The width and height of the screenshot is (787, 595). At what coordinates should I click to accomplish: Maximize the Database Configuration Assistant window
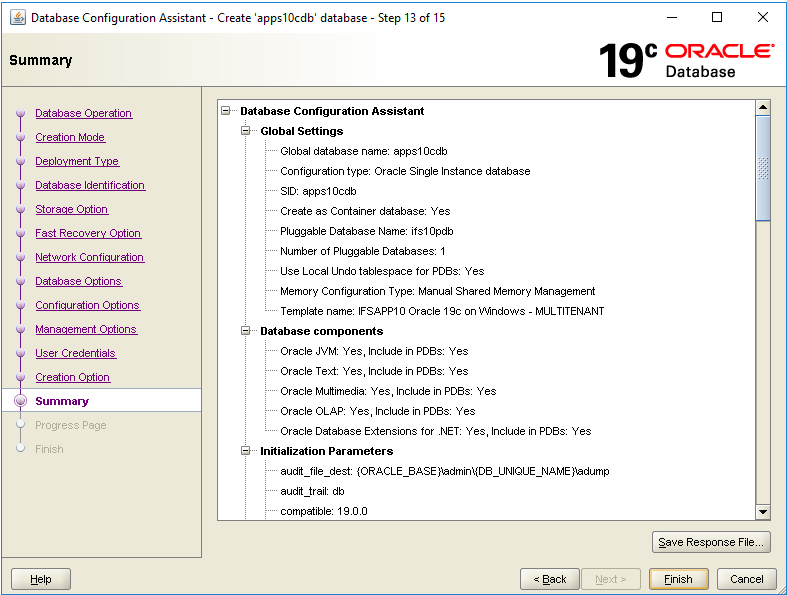[x=717, y=17]
